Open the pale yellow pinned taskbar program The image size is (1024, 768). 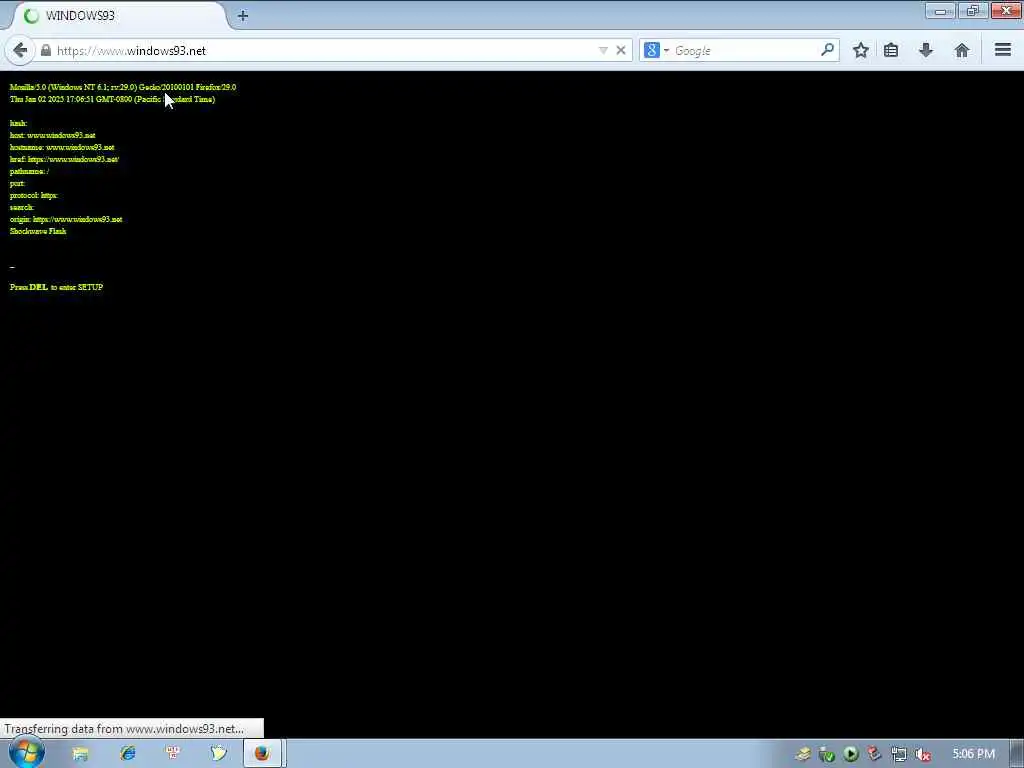219,754
